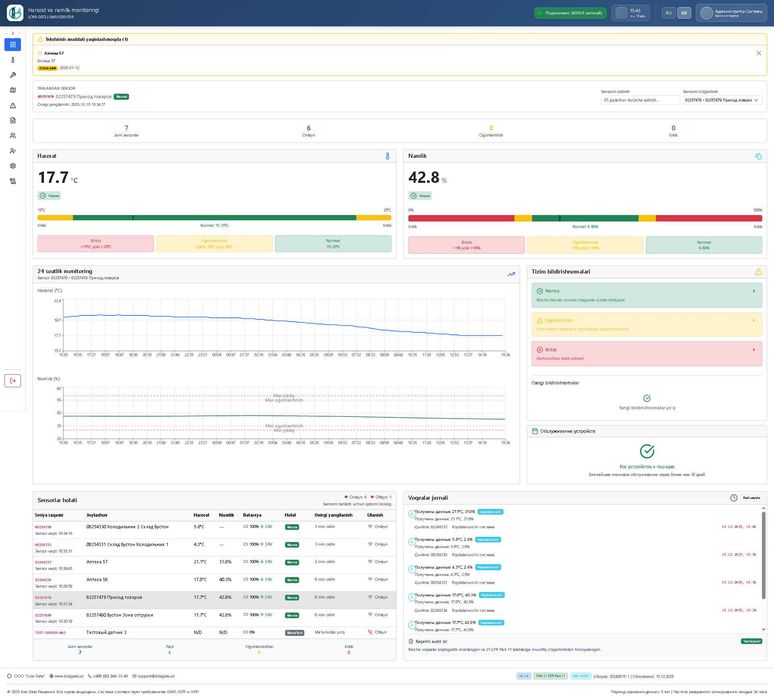Open the dashboard icon in the sidebar
774x699 pixels.
click(x=13, y=45)
